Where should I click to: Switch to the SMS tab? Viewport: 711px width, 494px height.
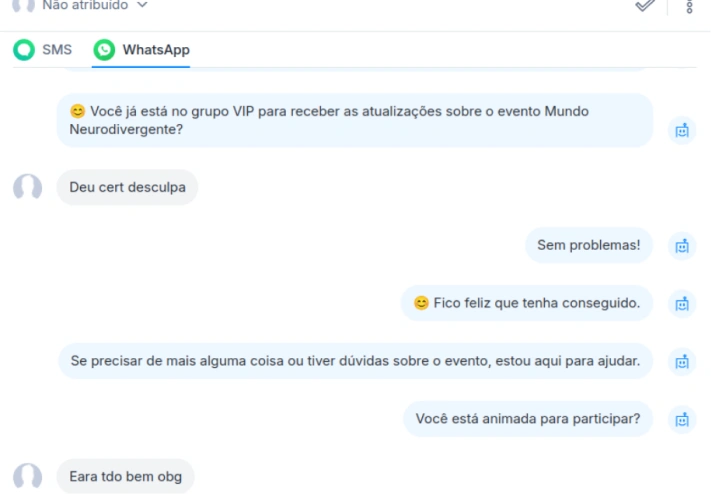43,50
